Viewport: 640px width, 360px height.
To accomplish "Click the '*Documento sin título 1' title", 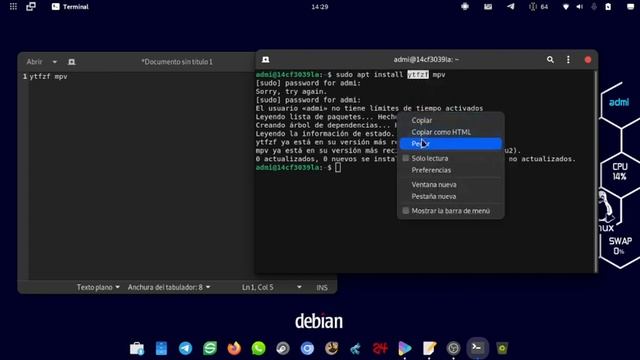I will [x=177, y=62].
